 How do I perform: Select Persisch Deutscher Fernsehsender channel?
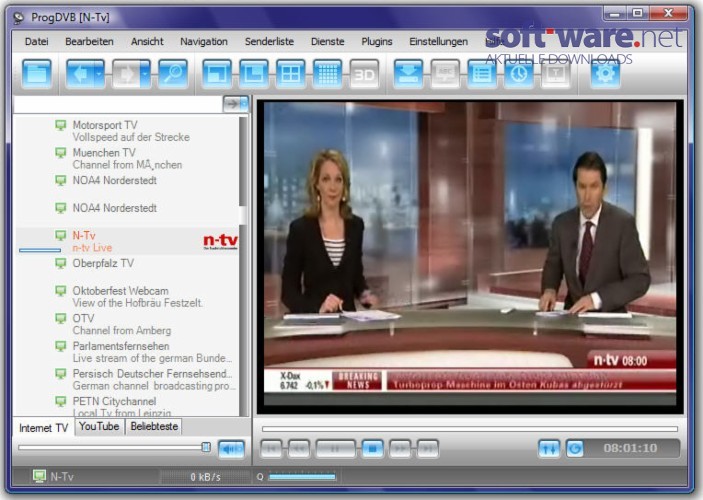(x=126, y=380)
